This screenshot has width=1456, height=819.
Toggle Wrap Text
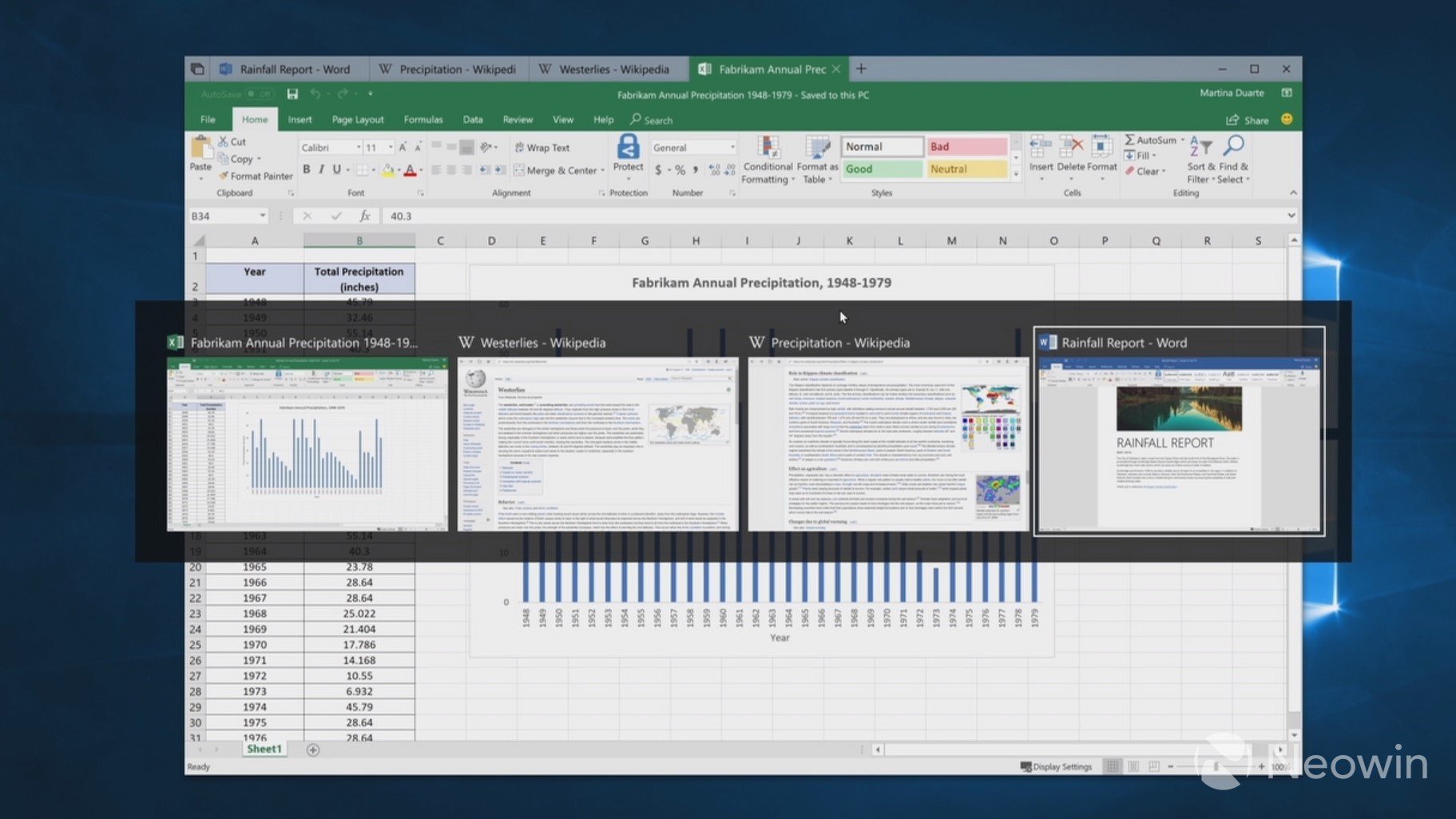[542, 148]
